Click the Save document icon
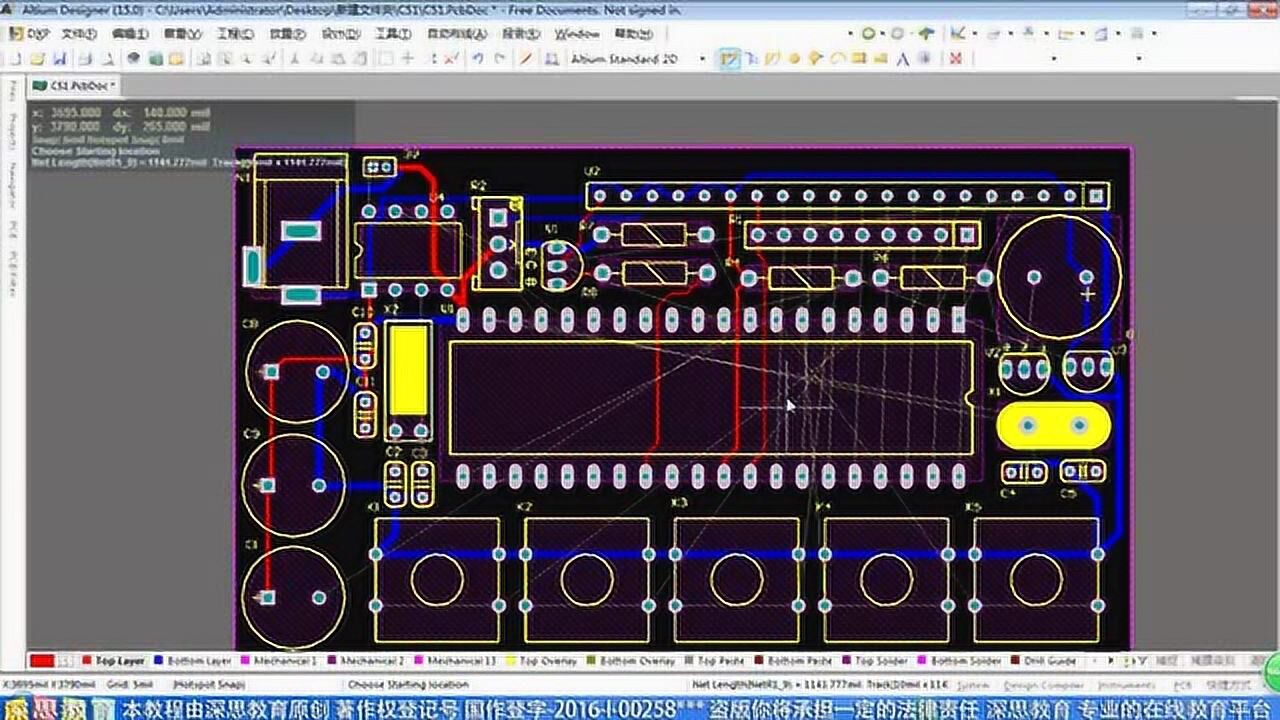 [x=59, y=58]
